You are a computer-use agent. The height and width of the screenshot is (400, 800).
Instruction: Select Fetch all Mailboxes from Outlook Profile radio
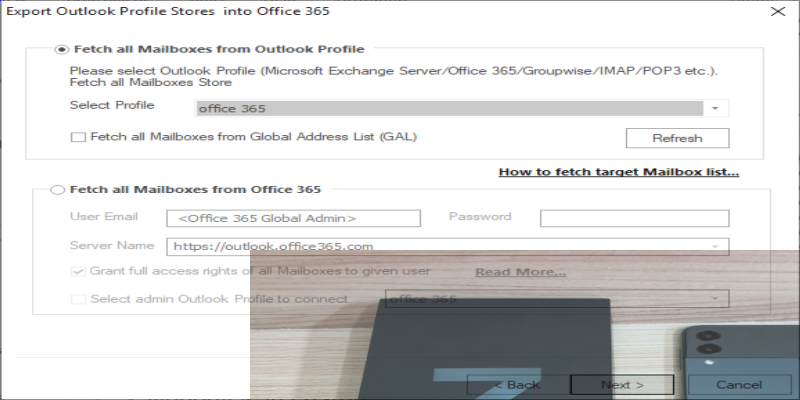coord(61,49)
